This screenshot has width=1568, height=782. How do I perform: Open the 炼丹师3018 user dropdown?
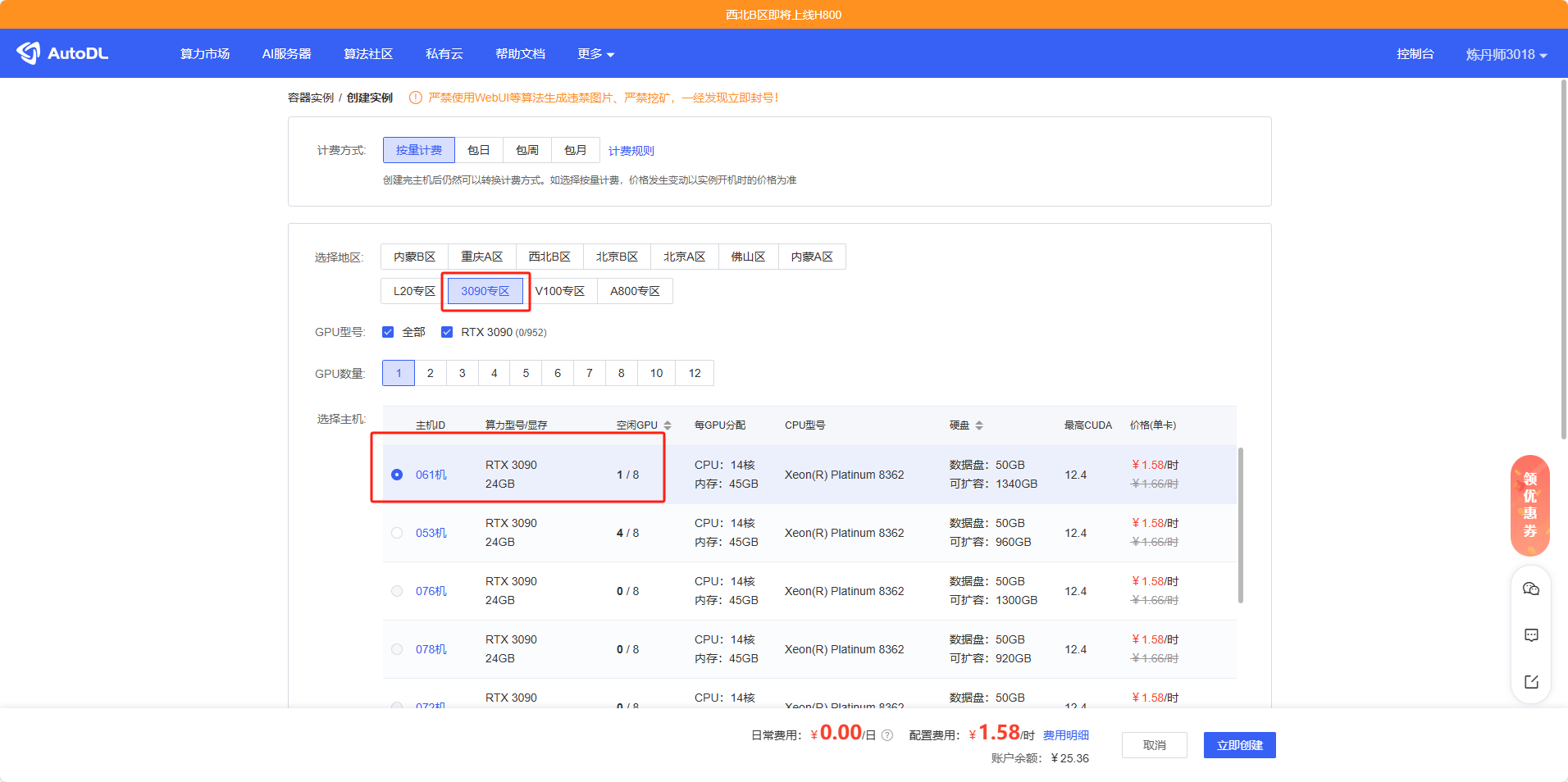[x=1506, y=54]
